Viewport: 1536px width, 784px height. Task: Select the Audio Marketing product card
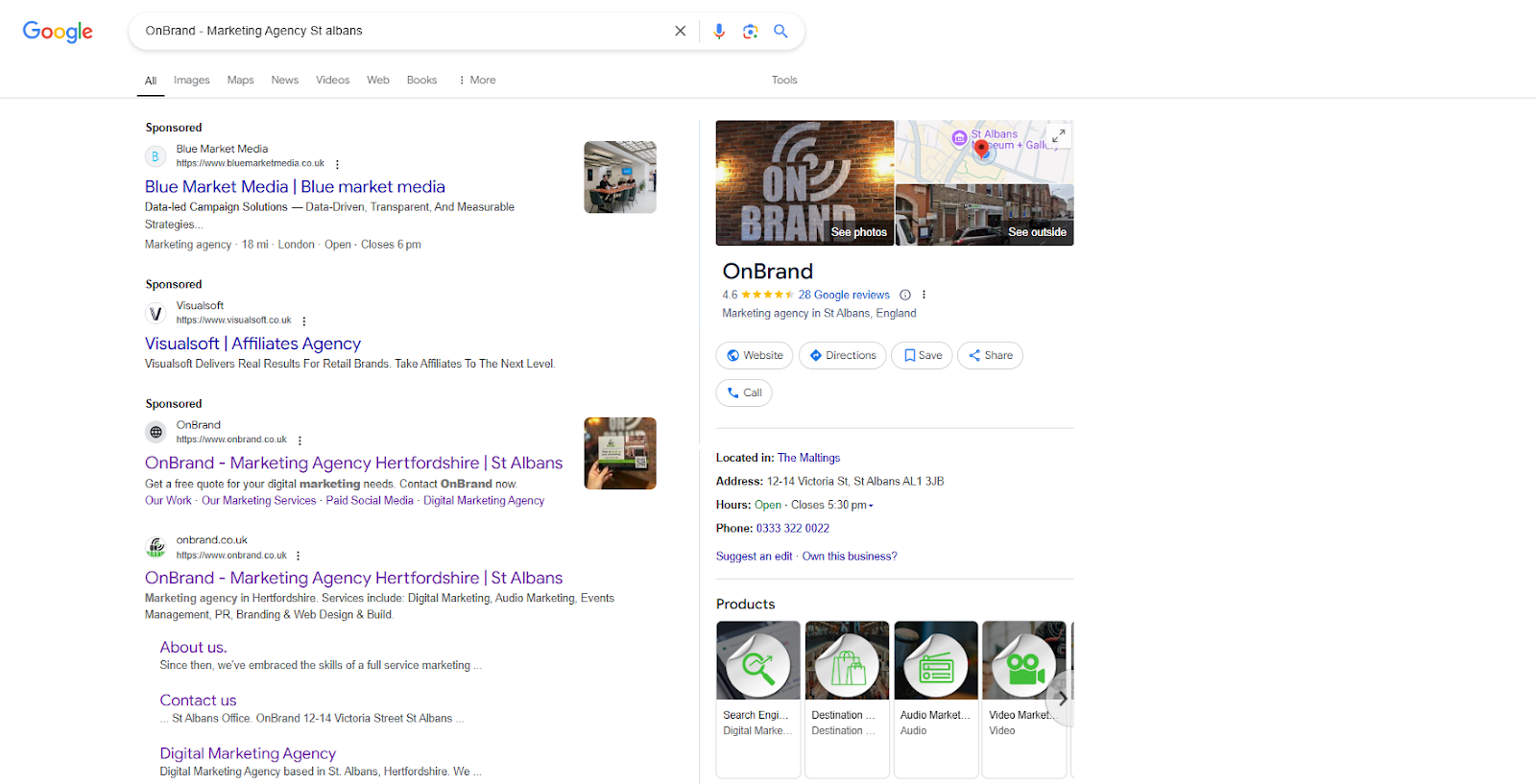point(936,699)
